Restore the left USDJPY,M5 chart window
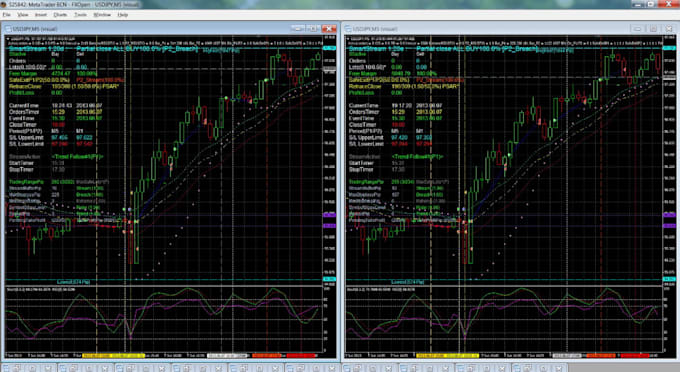The image size is (680, 372). [313, 29]
